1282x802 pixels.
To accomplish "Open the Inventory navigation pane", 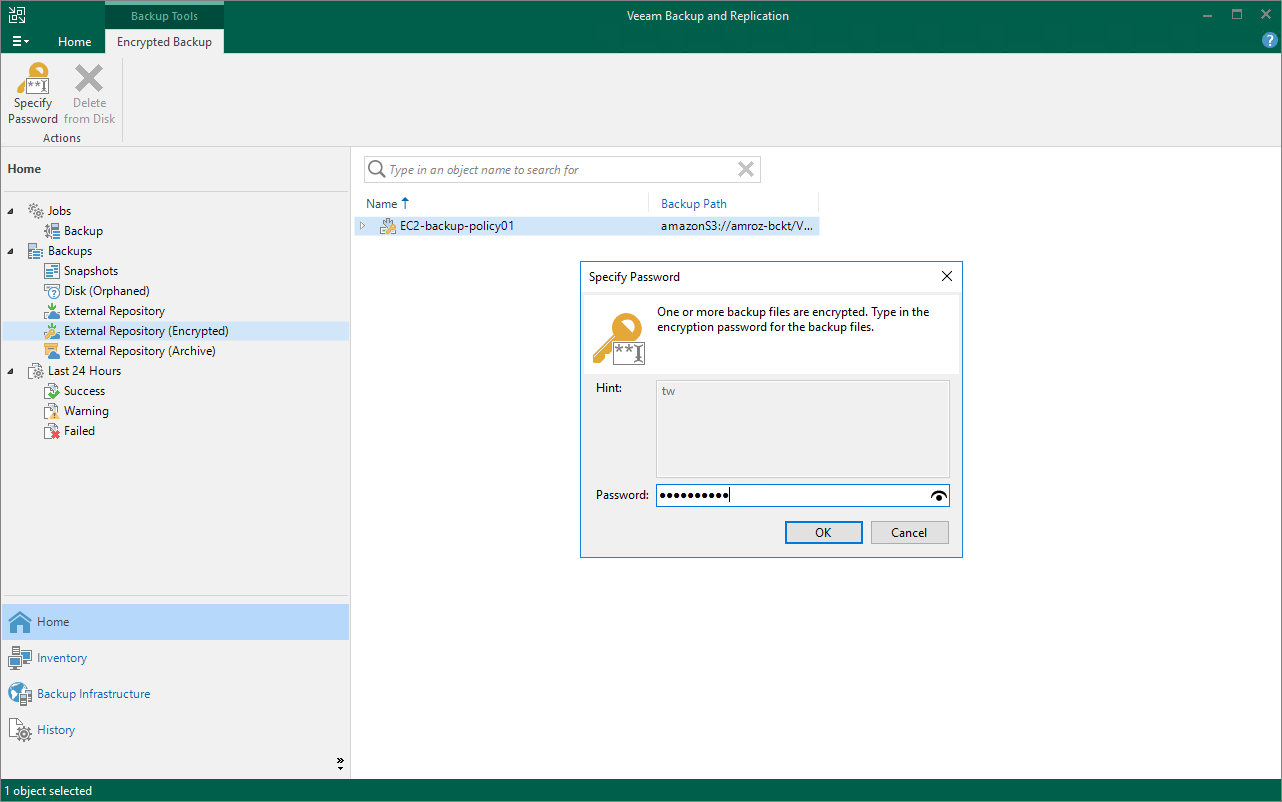I will pos(175,658).
